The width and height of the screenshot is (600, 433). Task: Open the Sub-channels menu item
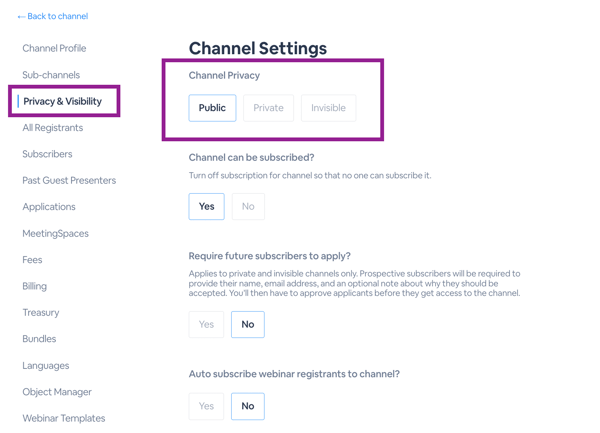(51, 75)
